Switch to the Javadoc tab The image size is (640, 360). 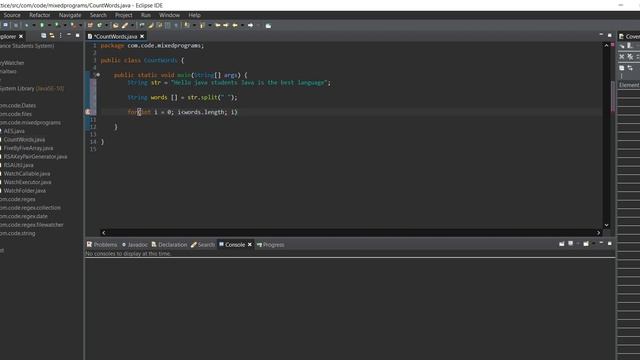coord(134,244)
